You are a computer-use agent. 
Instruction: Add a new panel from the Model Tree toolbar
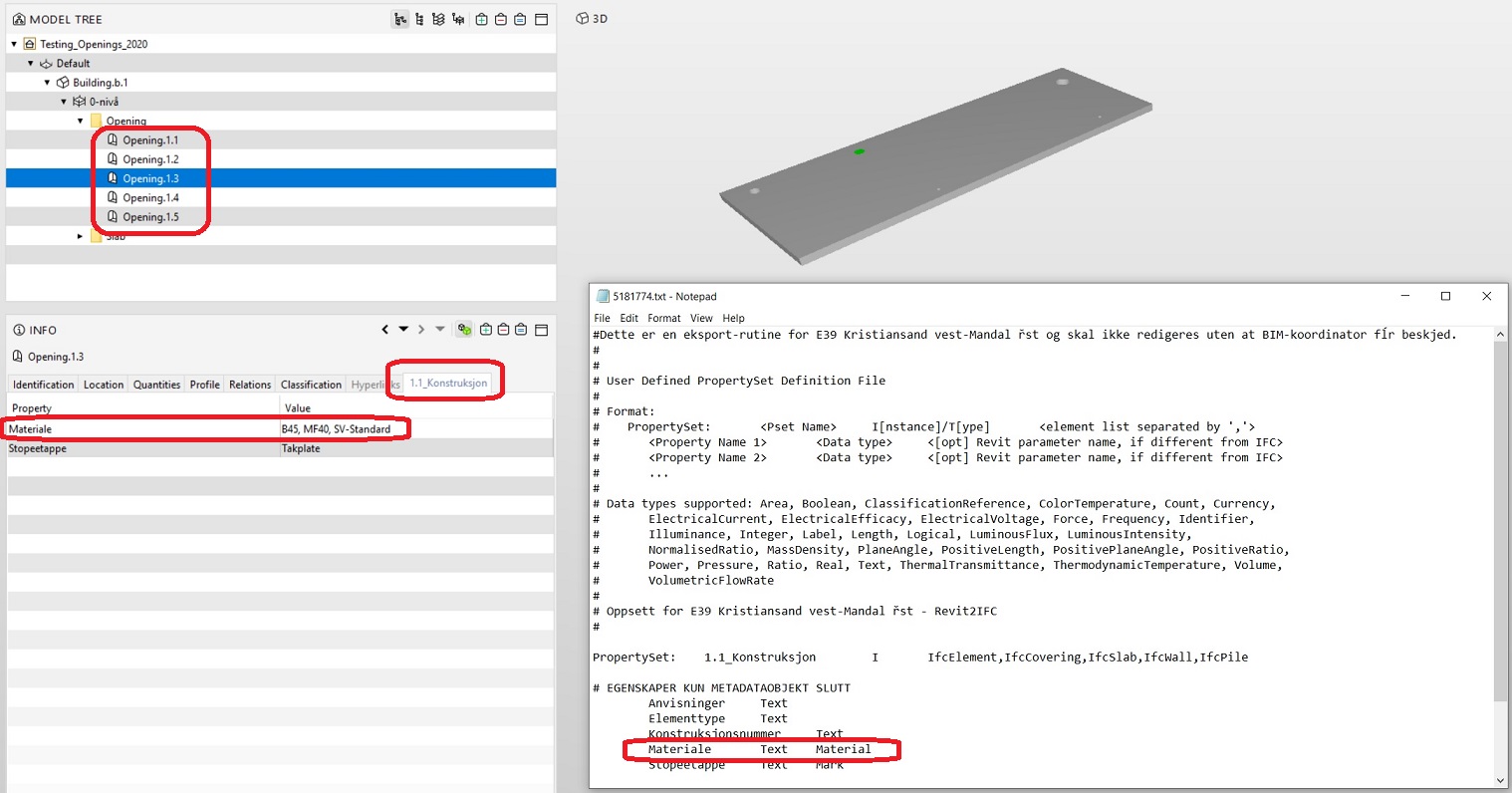tap(480, 19)
